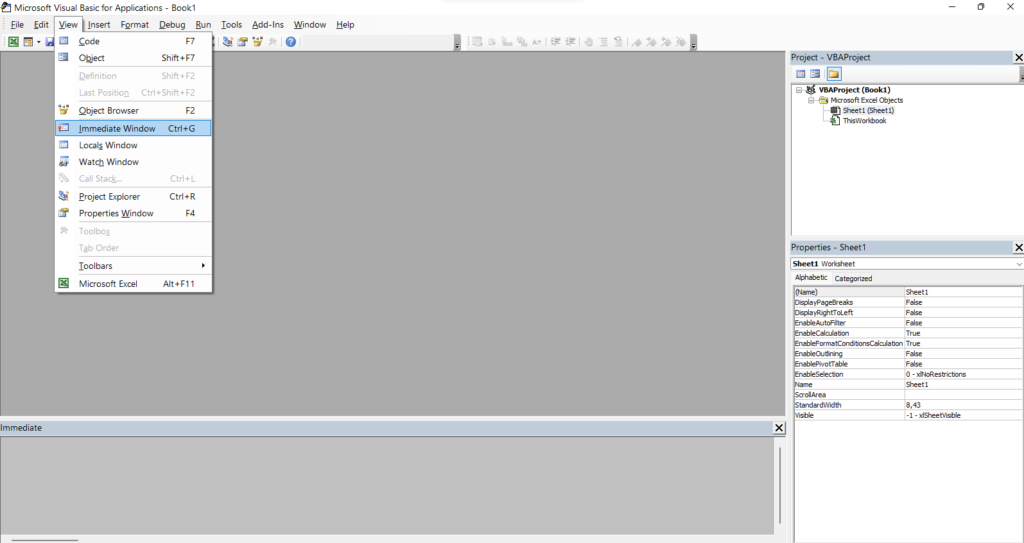
Task: Switch to the Alphabetic properties tab
Action: point(811,278)
